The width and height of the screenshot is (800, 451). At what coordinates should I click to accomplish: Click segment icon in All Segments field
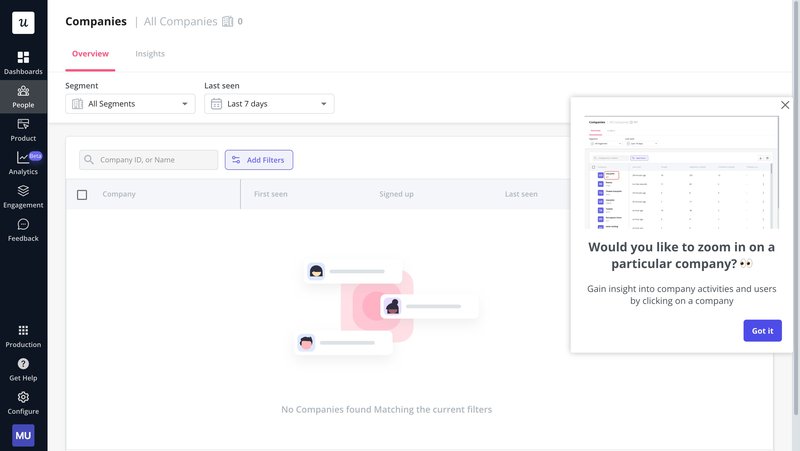click(78, 104)
